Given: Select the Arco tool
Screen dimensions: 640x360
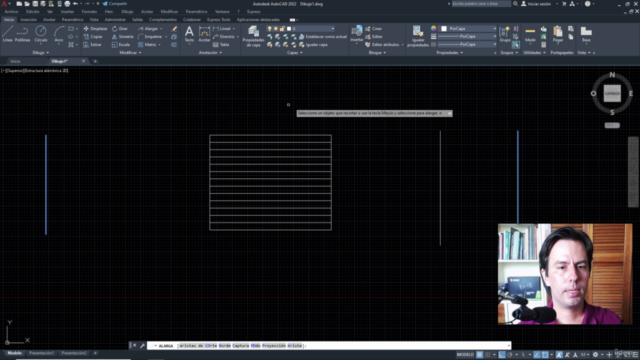Looking at the screenshot, I should [59, 33].
